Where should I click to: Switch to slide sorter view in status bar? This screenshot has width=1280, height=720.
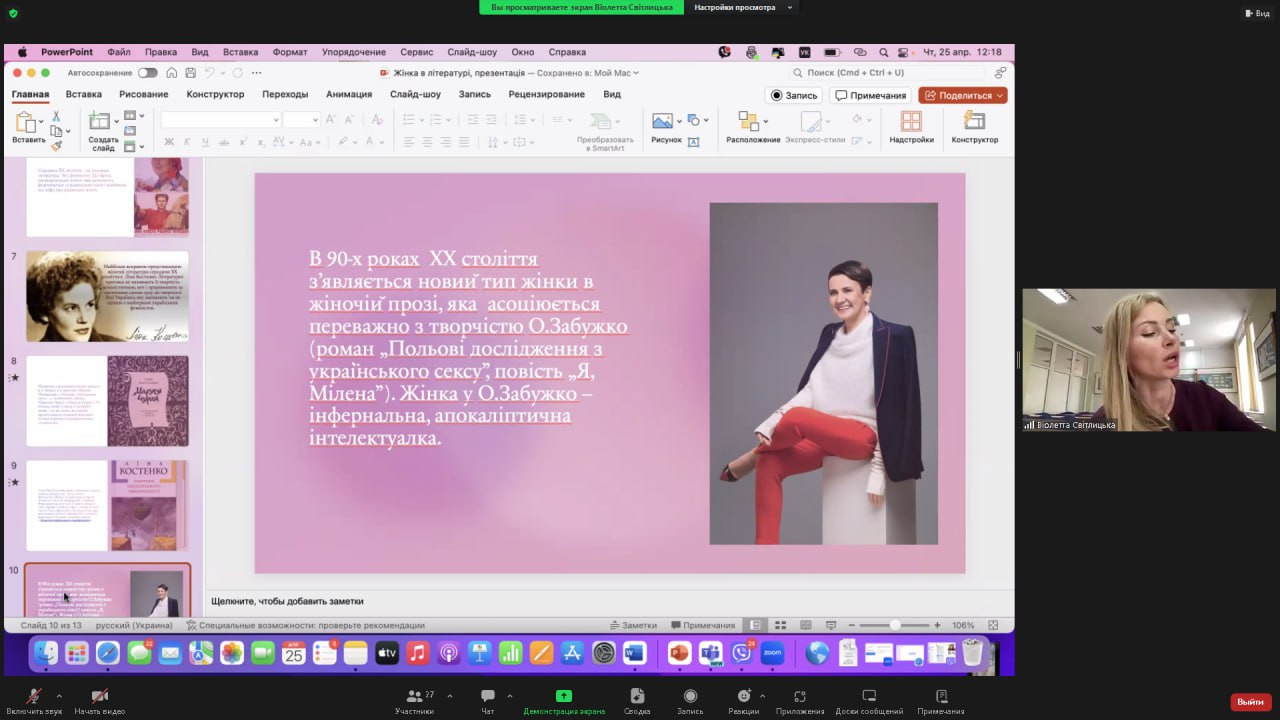click(781, 625)
